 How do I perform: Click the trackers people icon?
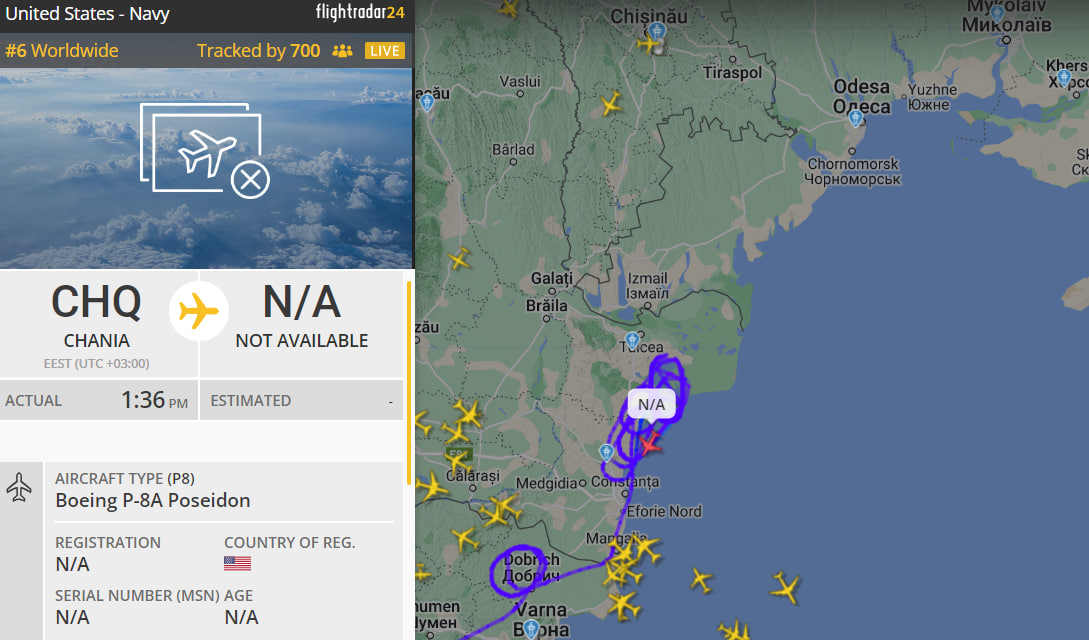click(x=342, y=51)
